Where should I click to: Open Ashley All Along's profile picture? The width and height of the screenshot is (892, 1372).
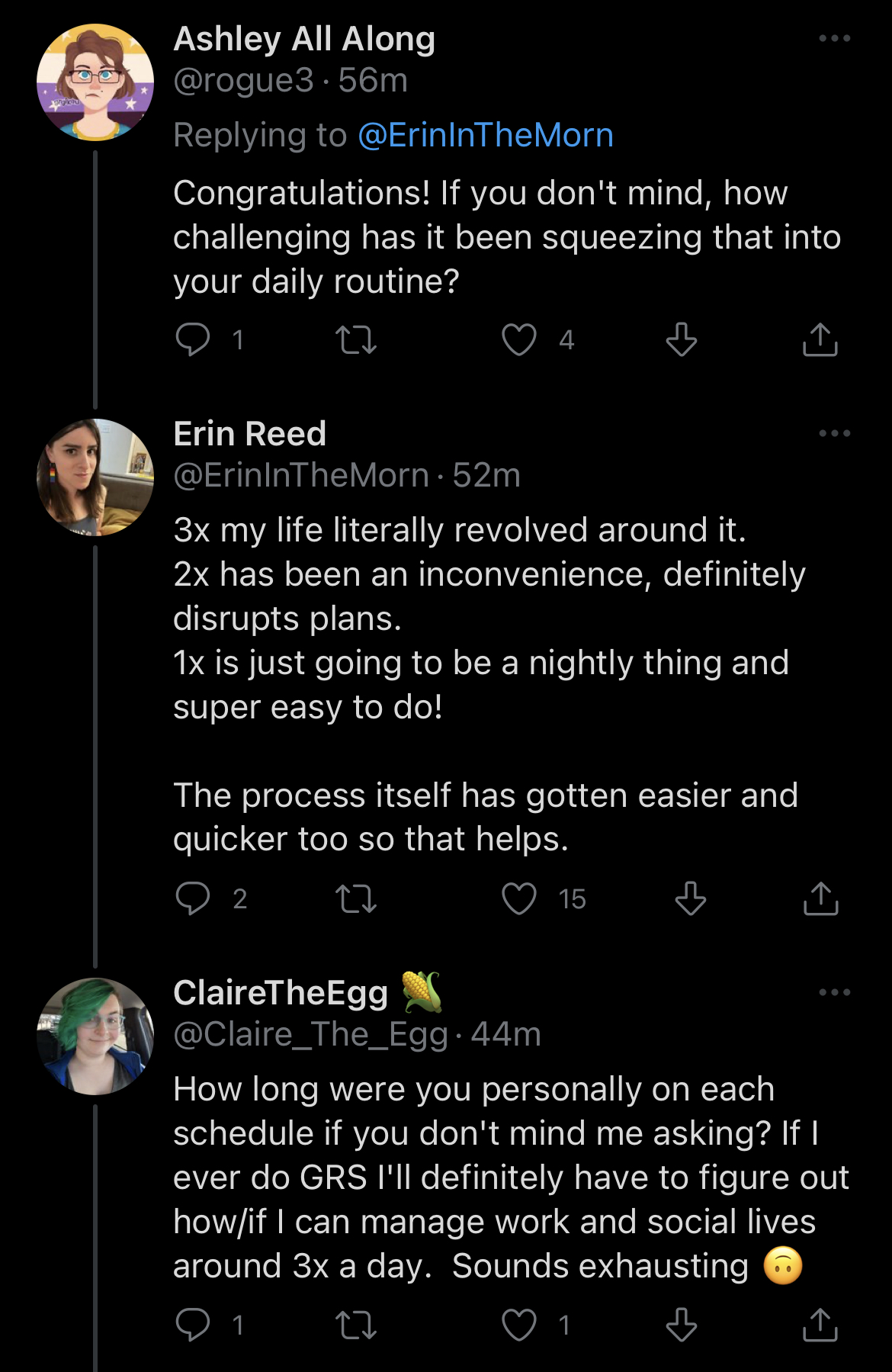(95, 82)
